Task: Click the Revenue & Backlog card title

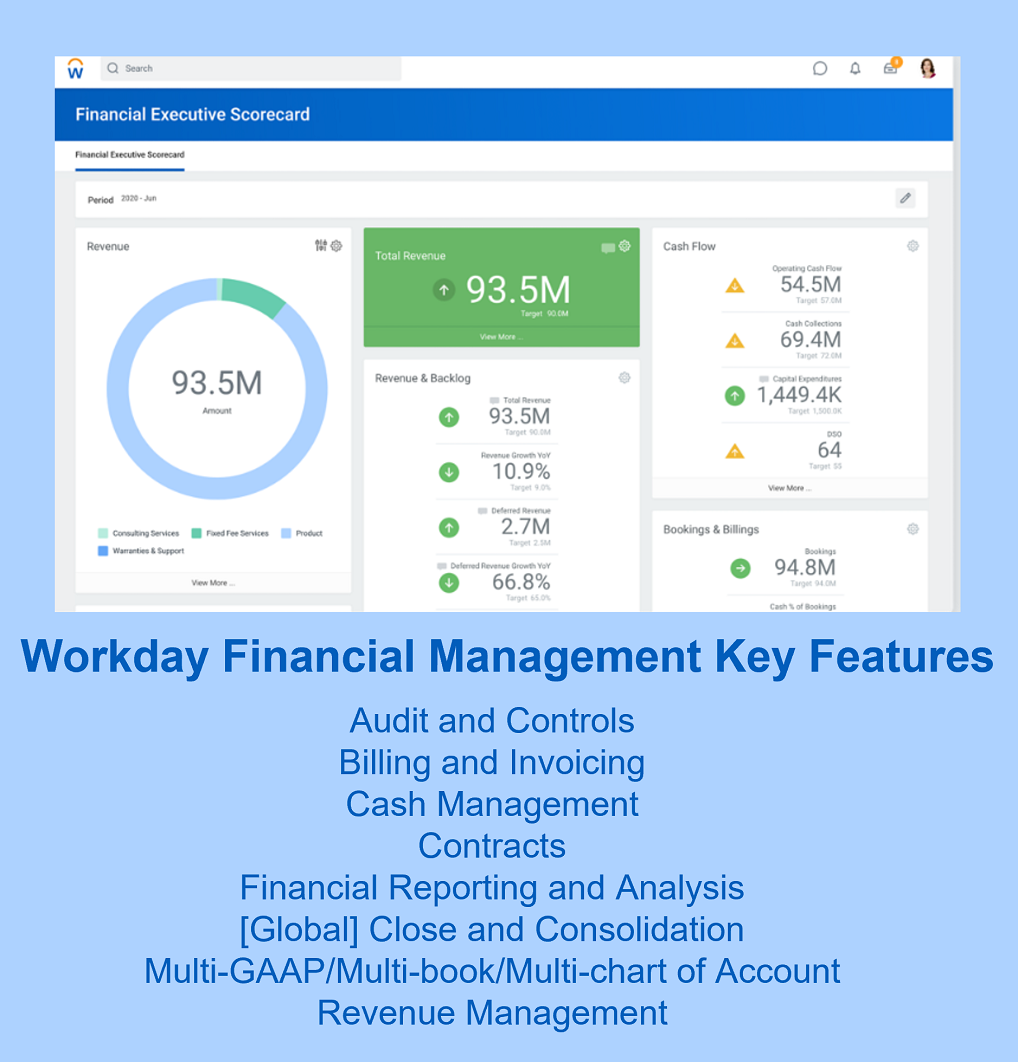Action: point(423,378)
